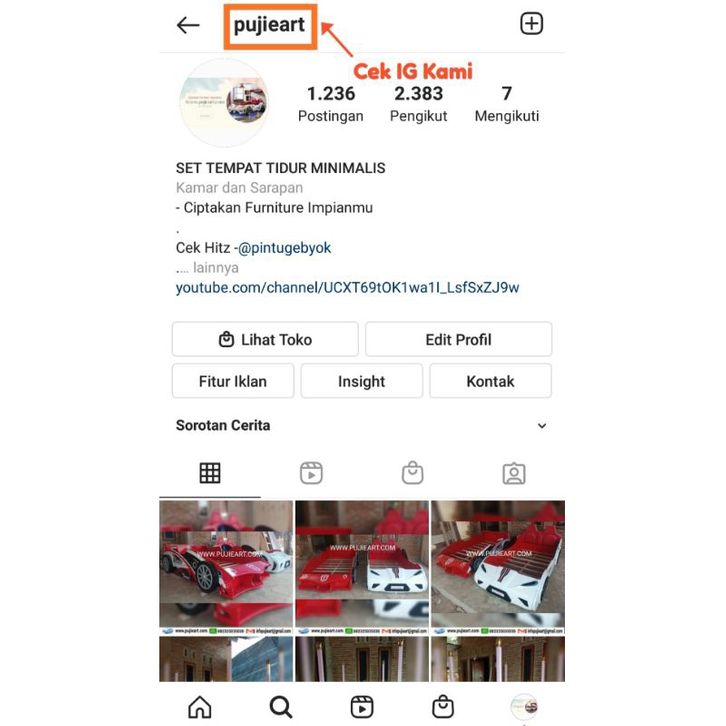
Task: Open the YouTube channel link
Action: point(347,288)
